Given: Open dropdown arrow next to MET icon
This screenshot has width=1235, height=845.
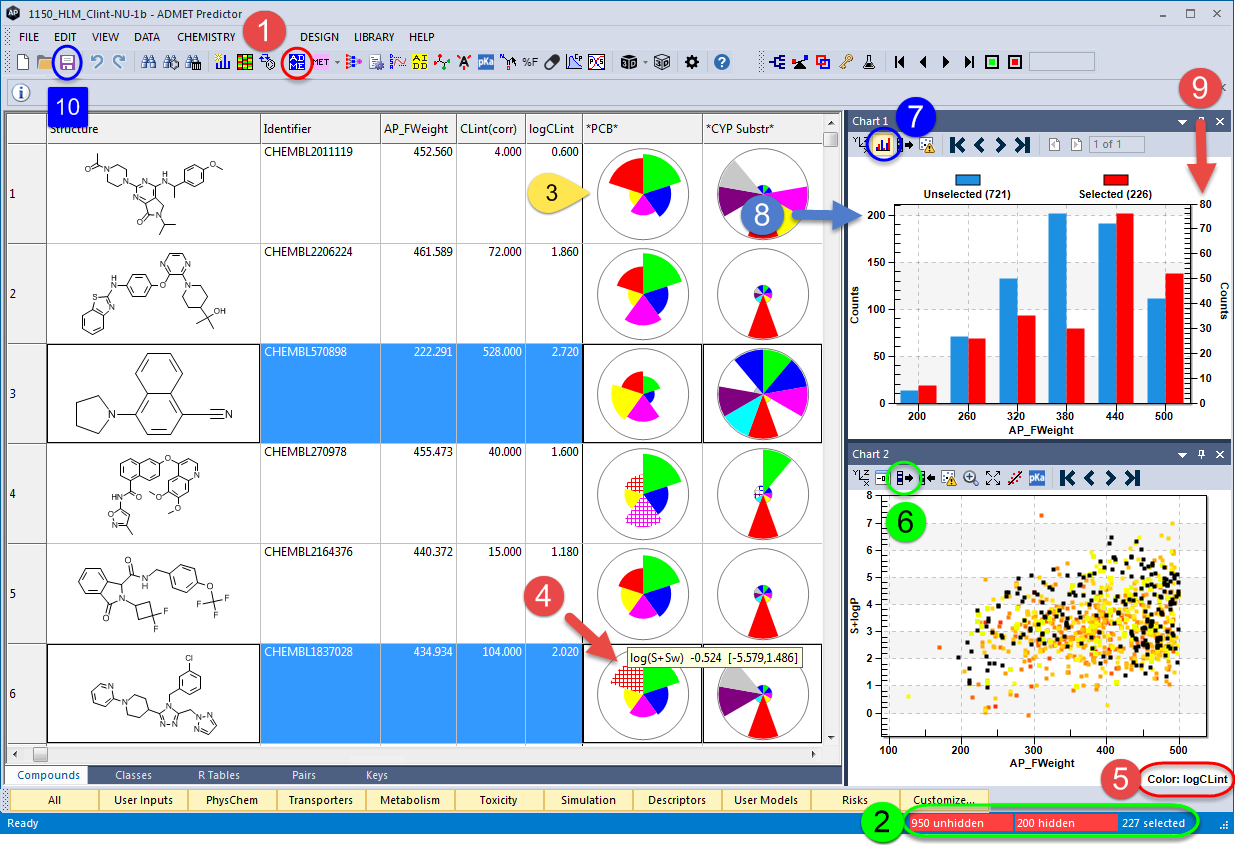Looking at the screenshot, I should pos(337,62).
